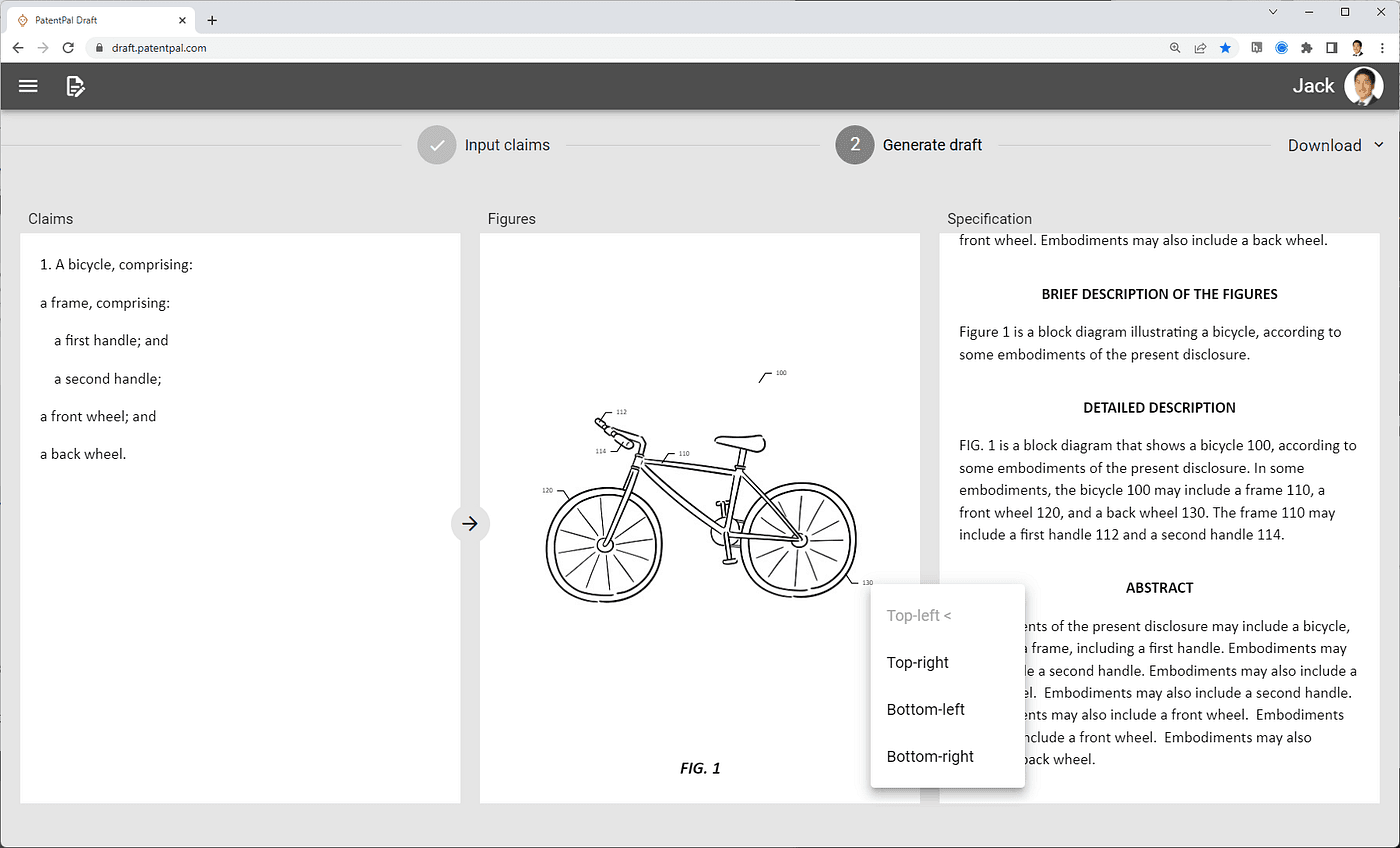Choose Top-left in the popup menu
Screen dimensions: 1400x848
coord(947,615)
